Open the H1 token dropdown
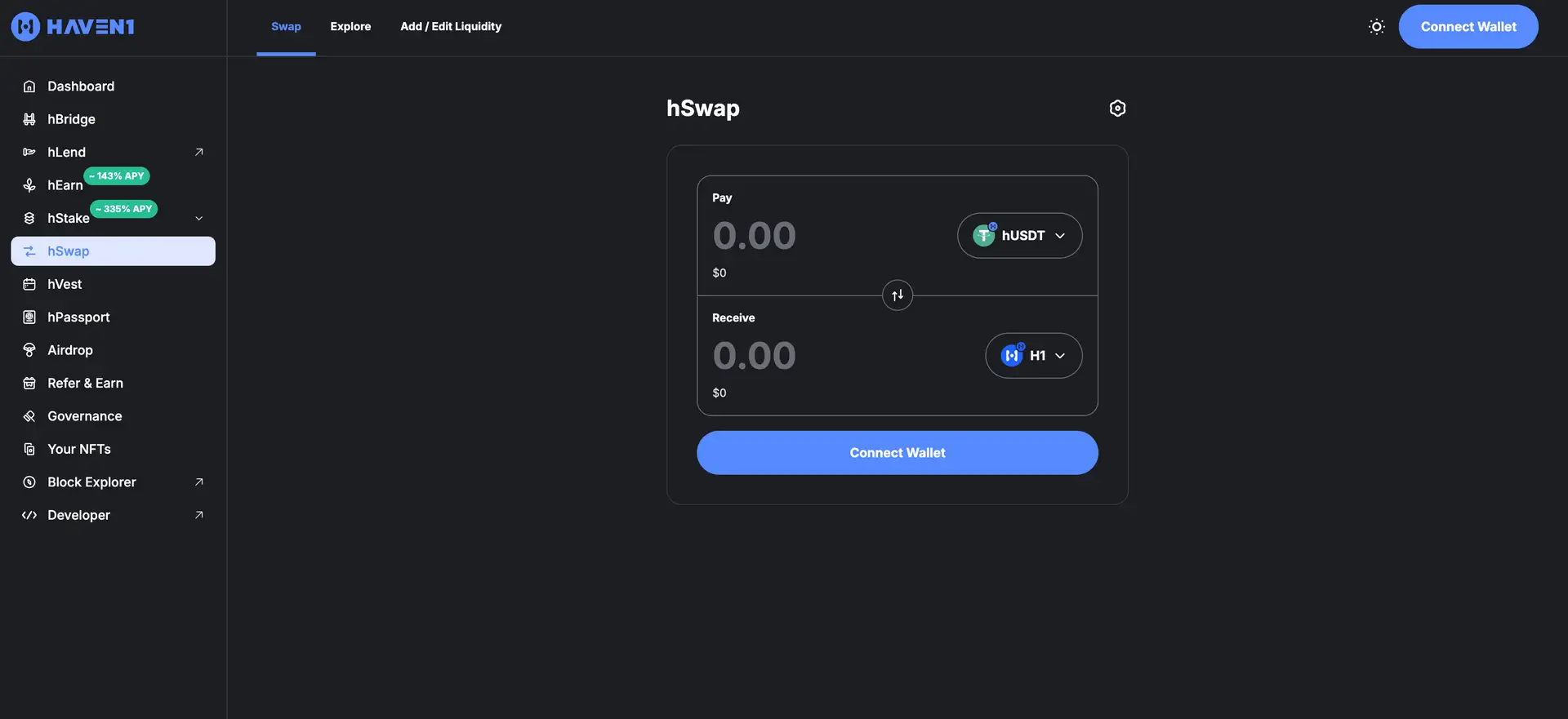Image resolution: width=1568 pixels, height=719 pixels. click(x=1033, y=356)
